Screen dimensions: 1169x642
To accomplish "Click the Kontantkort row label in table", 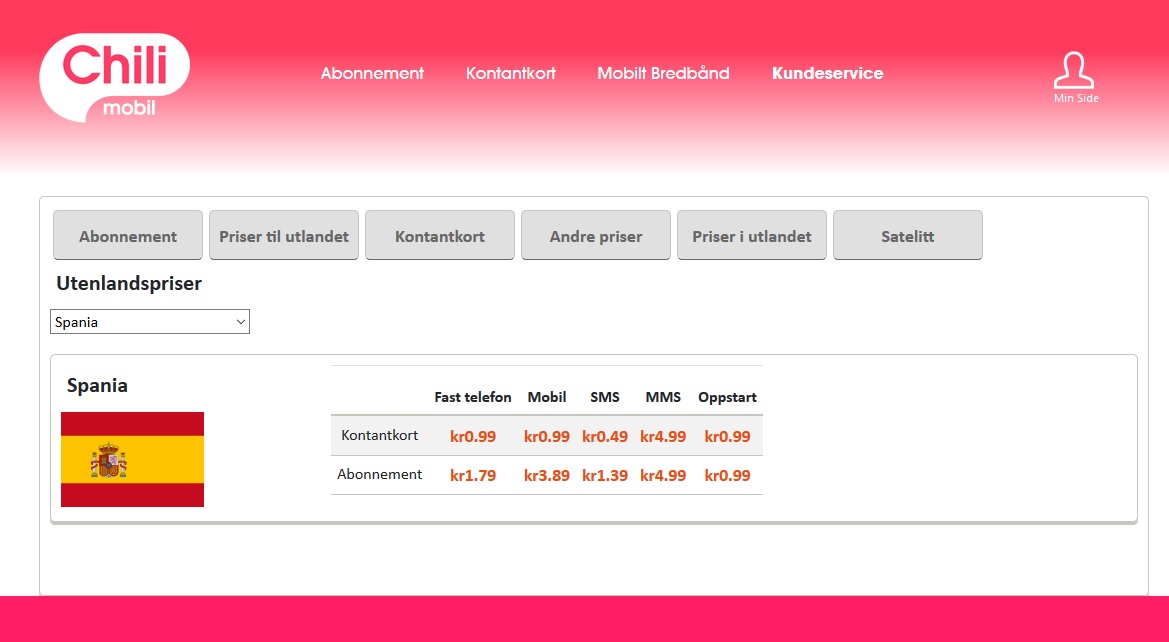I will 379,435.
